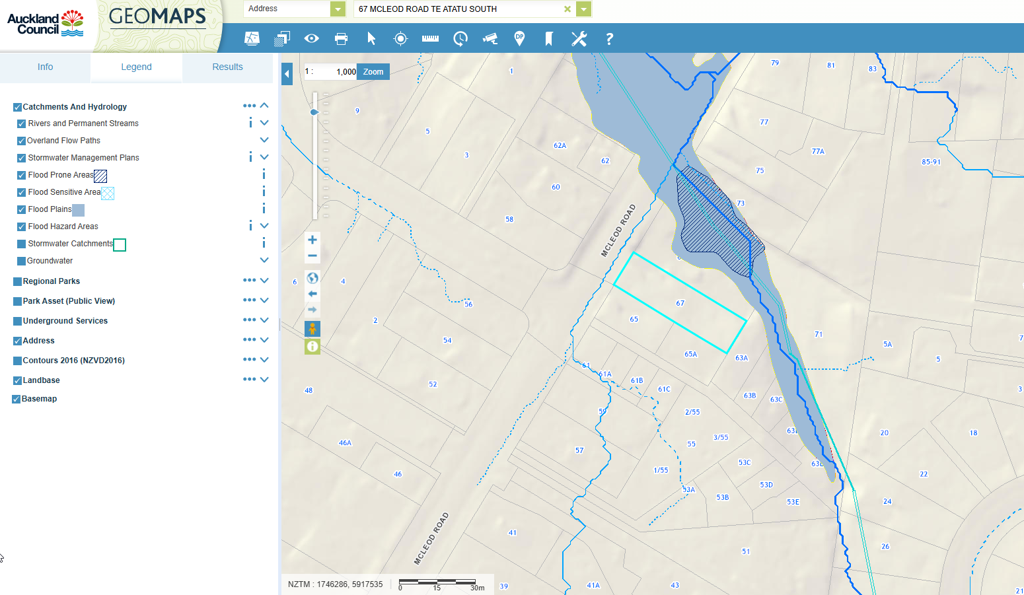Open the bookmark tool in the toolbar
The height and width of the screenshot is (595, 1024).
pyautogui.click(x=548, y=39)
